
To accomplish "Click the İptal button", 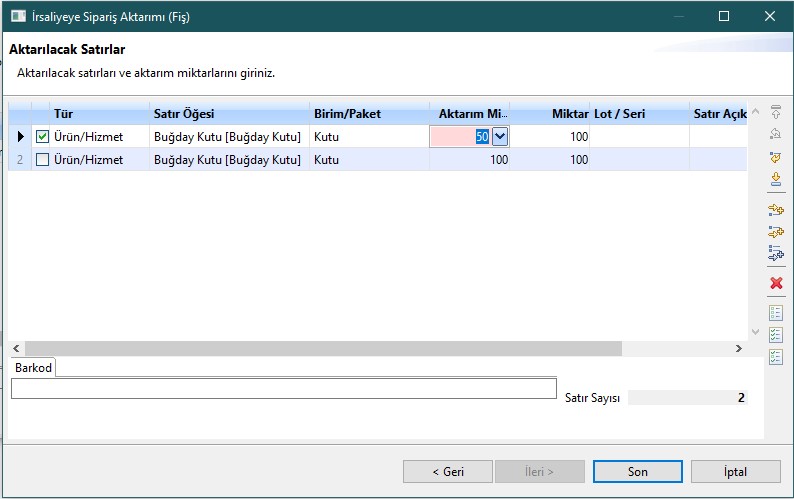I will (x=735, y=472).
